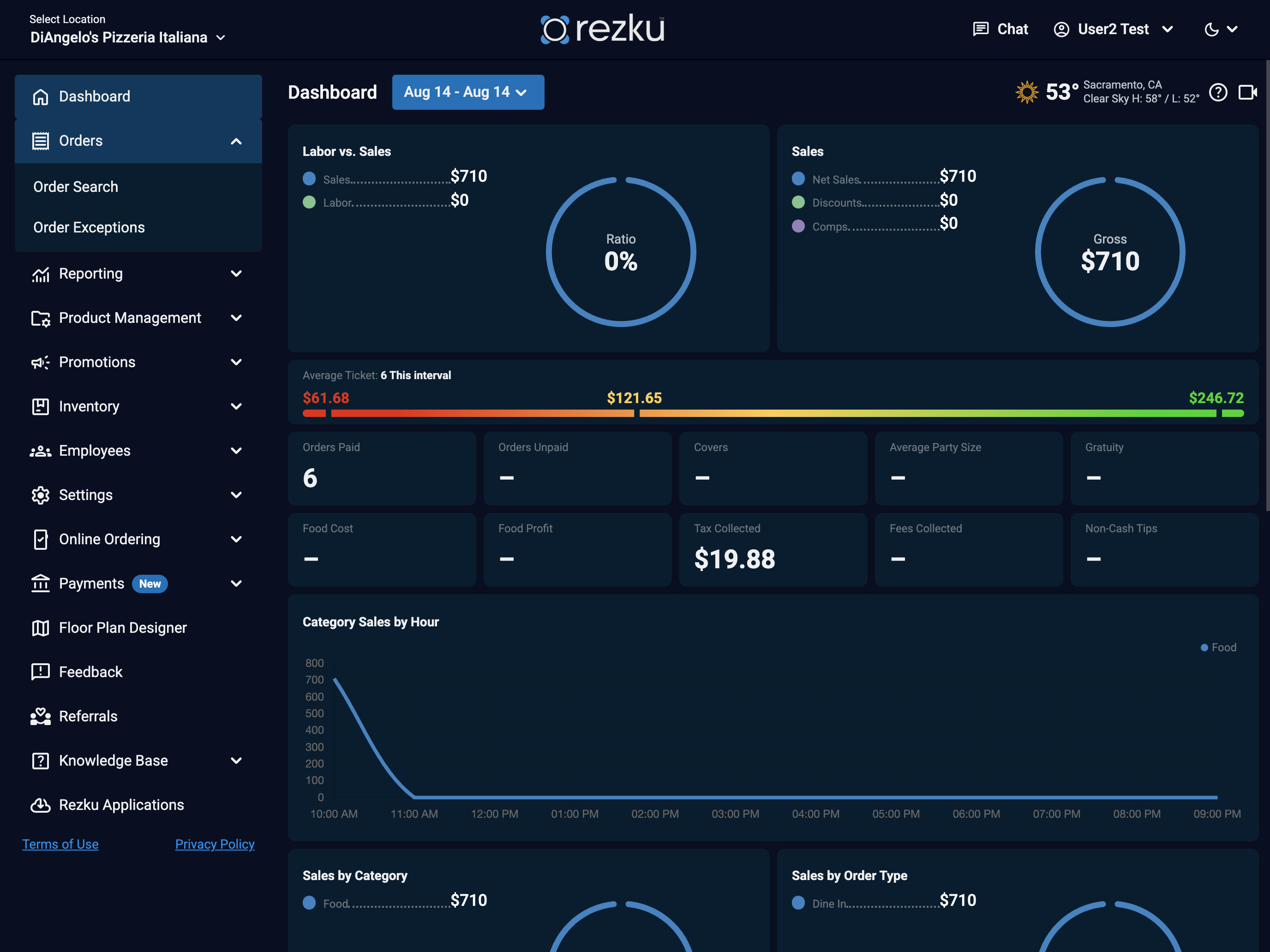Click the user account avatar icon
Screen dimensions: 1270x952
click(x=1061, y=29)
